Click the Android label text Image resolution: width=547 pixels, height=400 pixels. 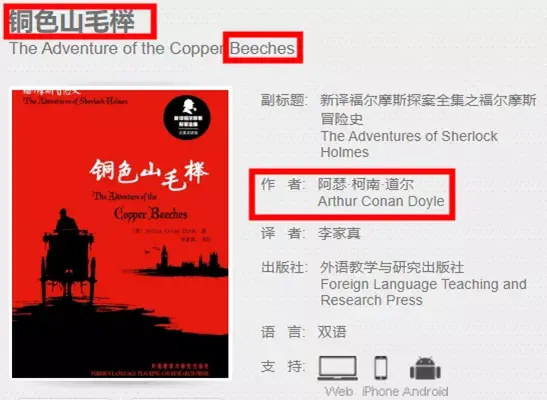425,391
